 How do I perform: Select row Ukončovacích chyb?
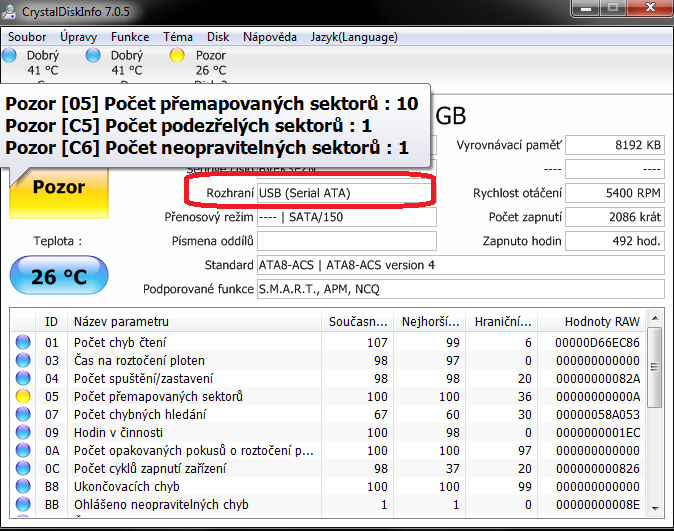coord(328,487)
